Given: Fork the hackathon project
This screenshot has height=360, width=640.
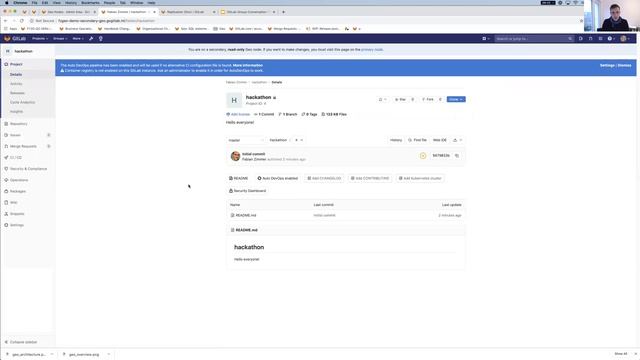Looking at the screenshot, I should 428,100.
